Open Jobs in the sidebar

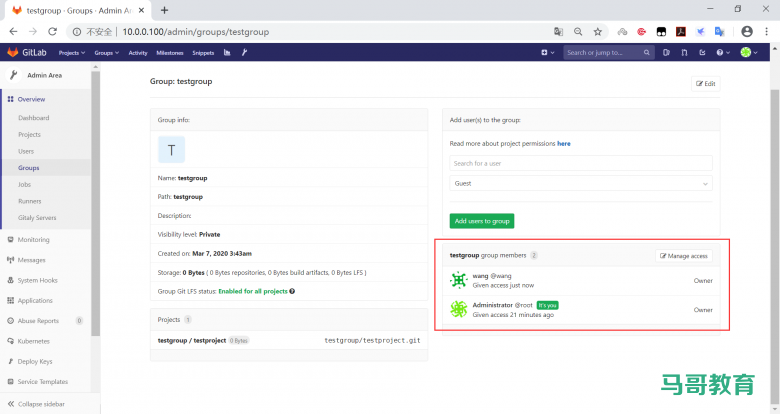(24, 185)
